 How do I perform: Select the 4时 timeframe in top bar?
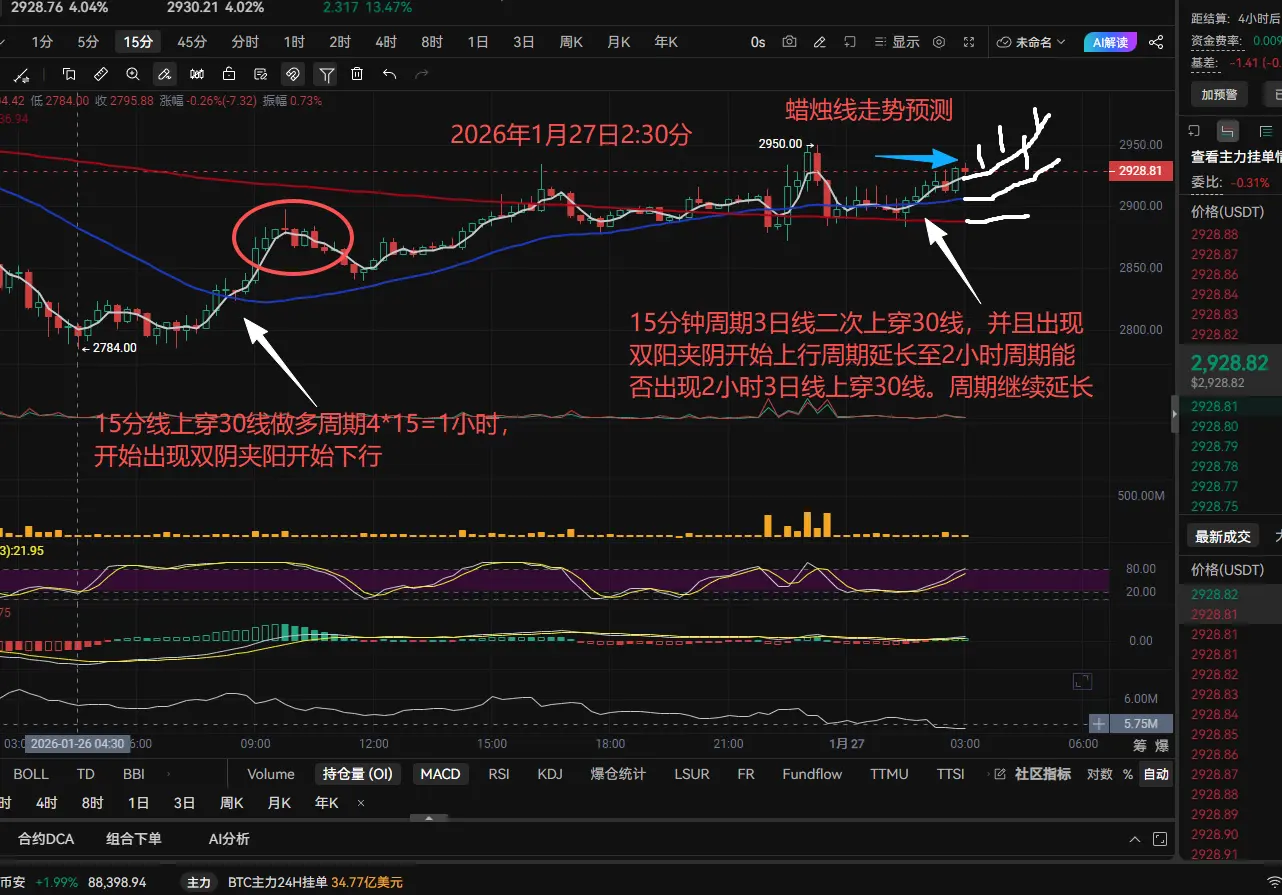[x=386, y=42]
